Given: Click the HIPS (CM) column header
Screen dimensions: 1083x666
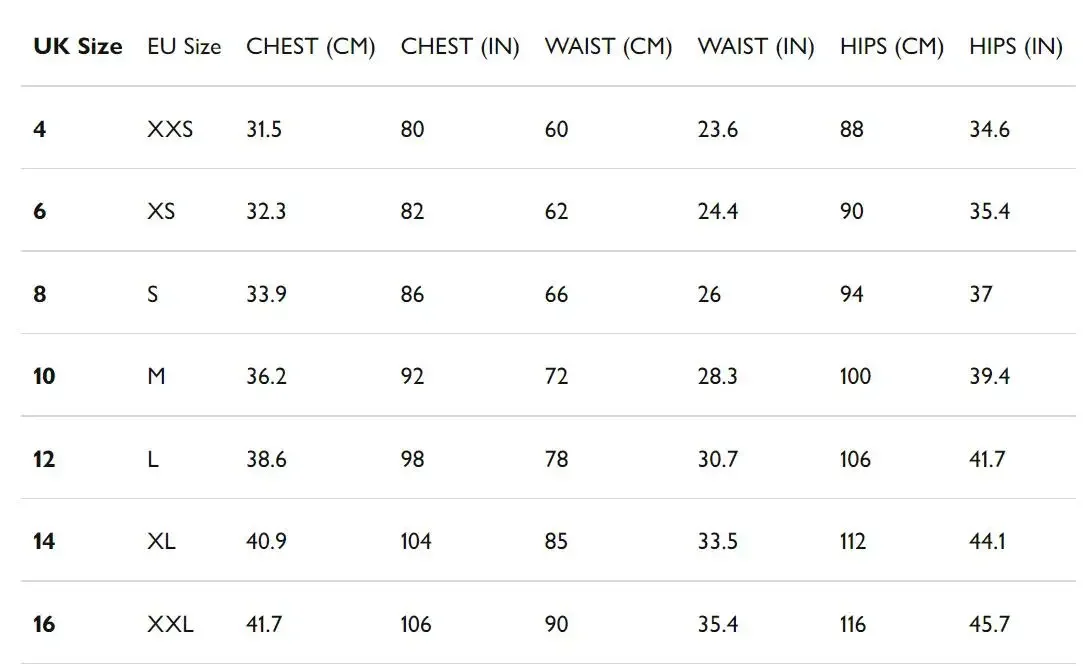Looking at the screenshot, I should coord(892,47).
